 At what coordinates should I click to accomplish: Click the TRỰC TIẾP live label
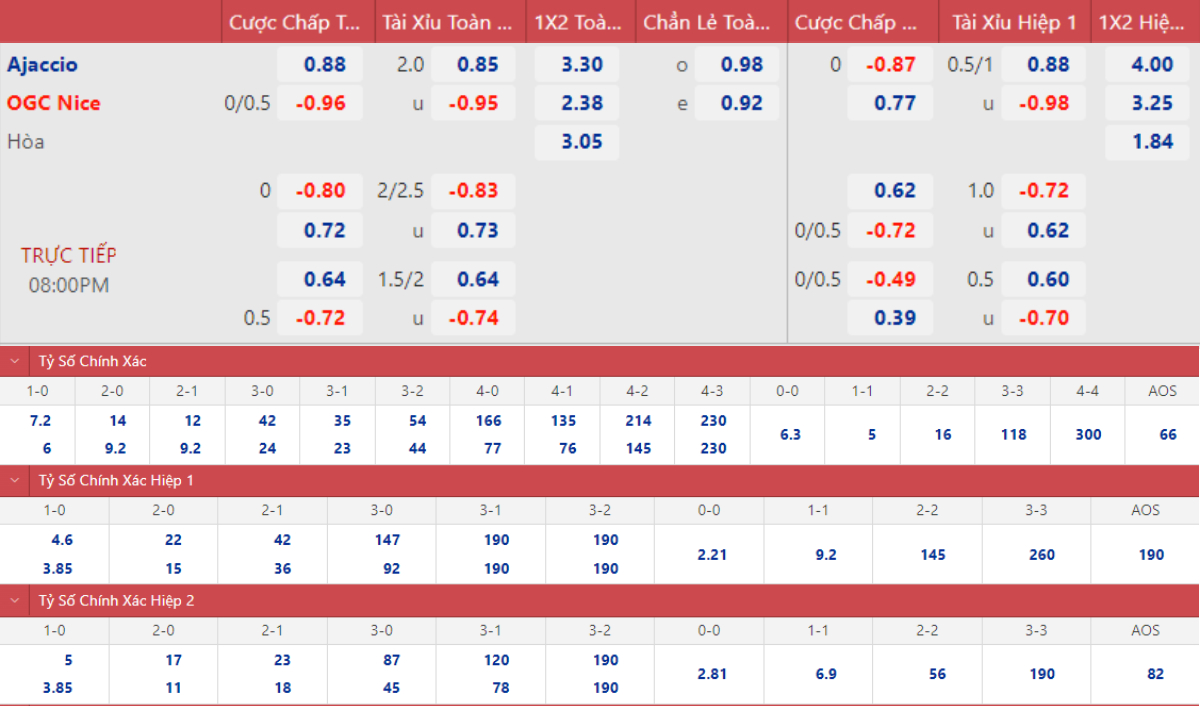coord(68,256)
